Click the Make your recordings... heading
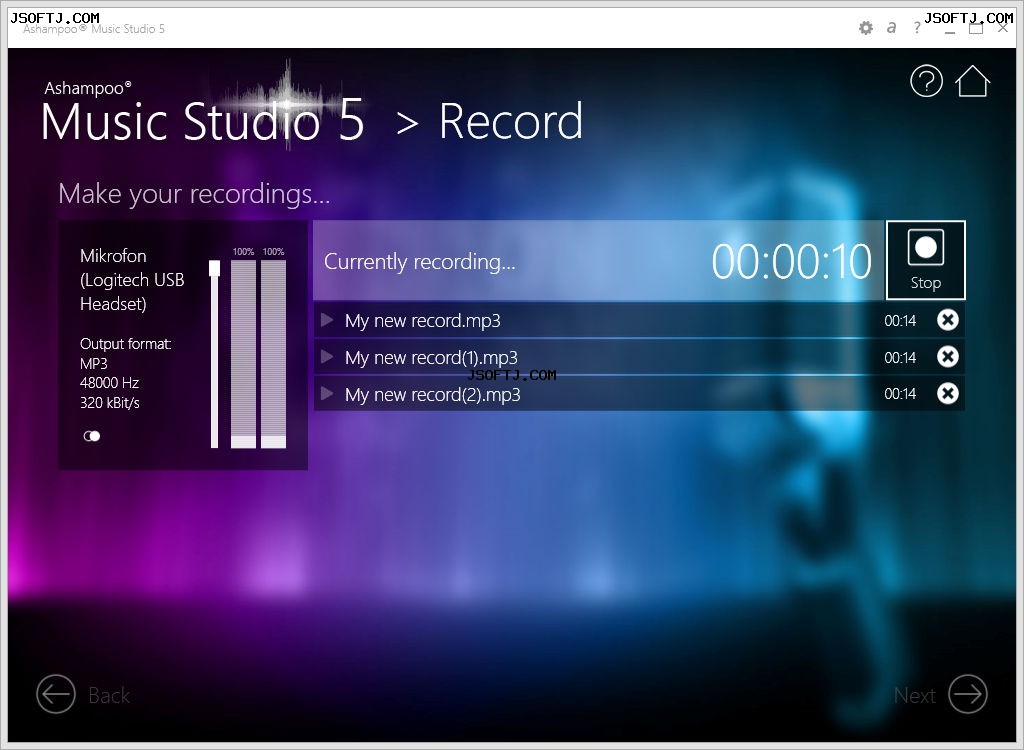Viewport: 1024px width, 750px height. 194,194
